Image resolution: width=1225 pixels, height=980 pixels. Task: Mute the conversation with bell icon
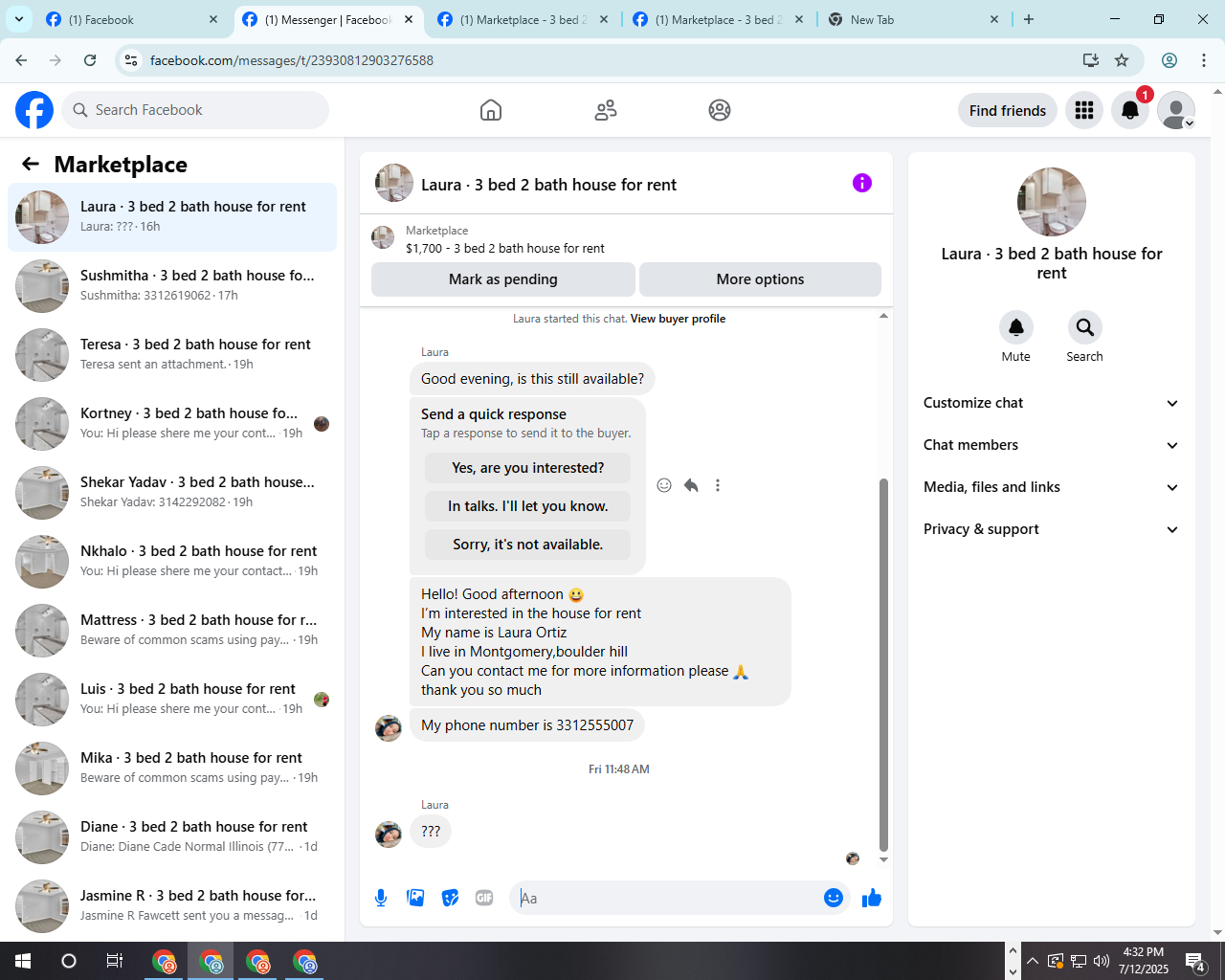pos(1016,327)
